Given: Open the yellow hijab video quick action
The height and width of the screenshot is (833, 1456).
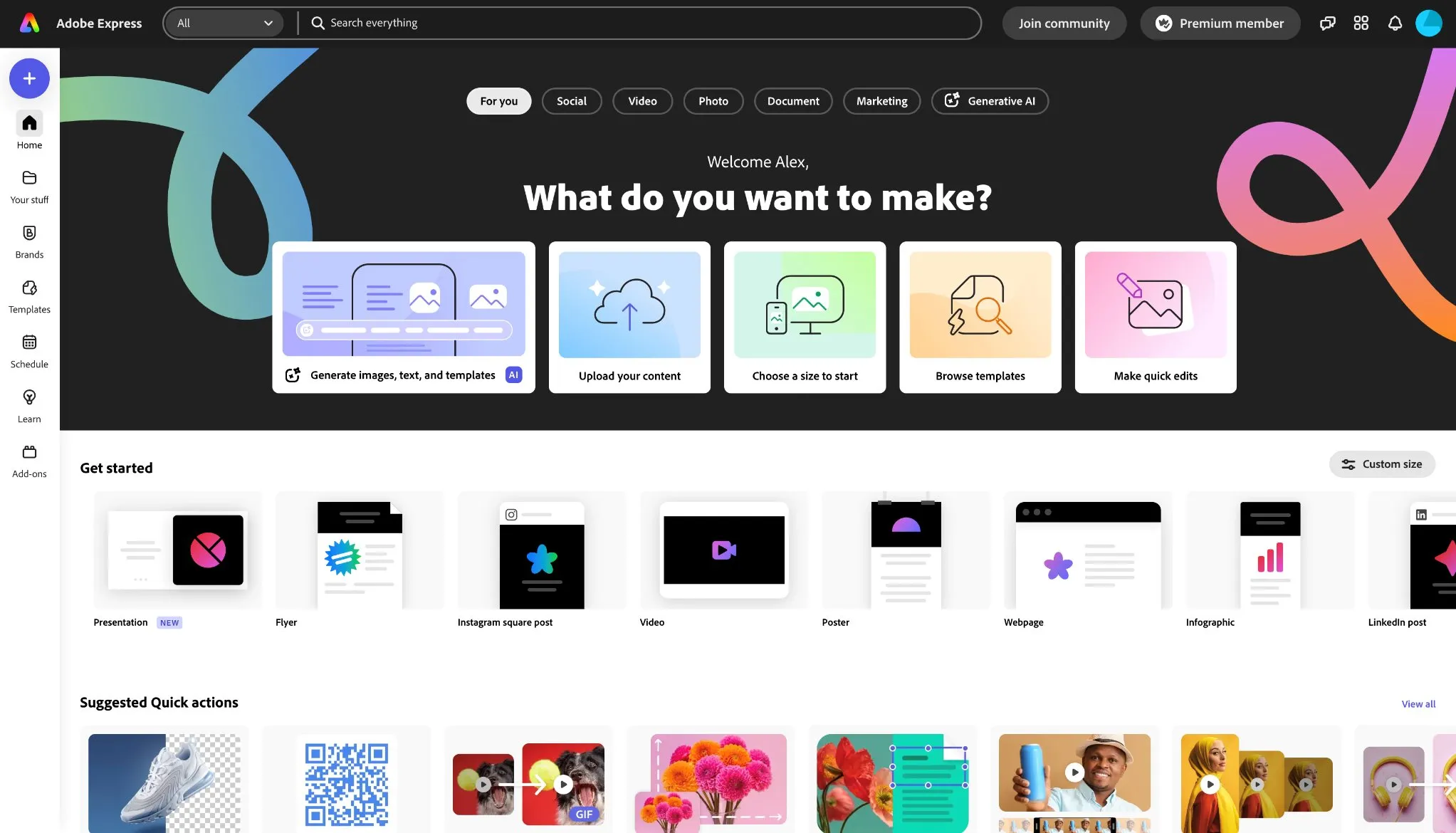Looking at the screenshot, I should (x=1257, y=780).
